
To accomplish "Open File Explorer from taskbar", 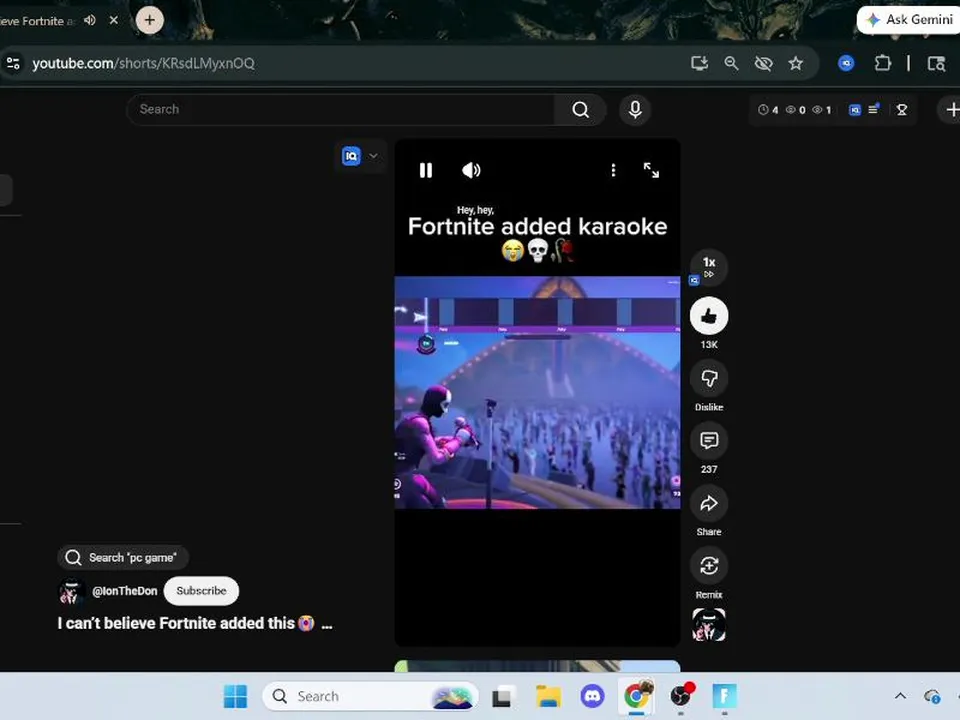I will (x=548, y=696).
